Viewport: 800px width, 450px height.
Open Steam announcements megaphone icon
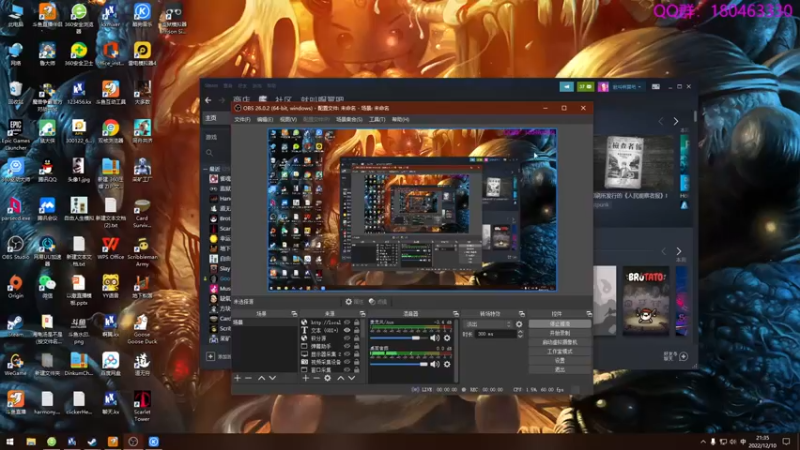click(566, 87)
